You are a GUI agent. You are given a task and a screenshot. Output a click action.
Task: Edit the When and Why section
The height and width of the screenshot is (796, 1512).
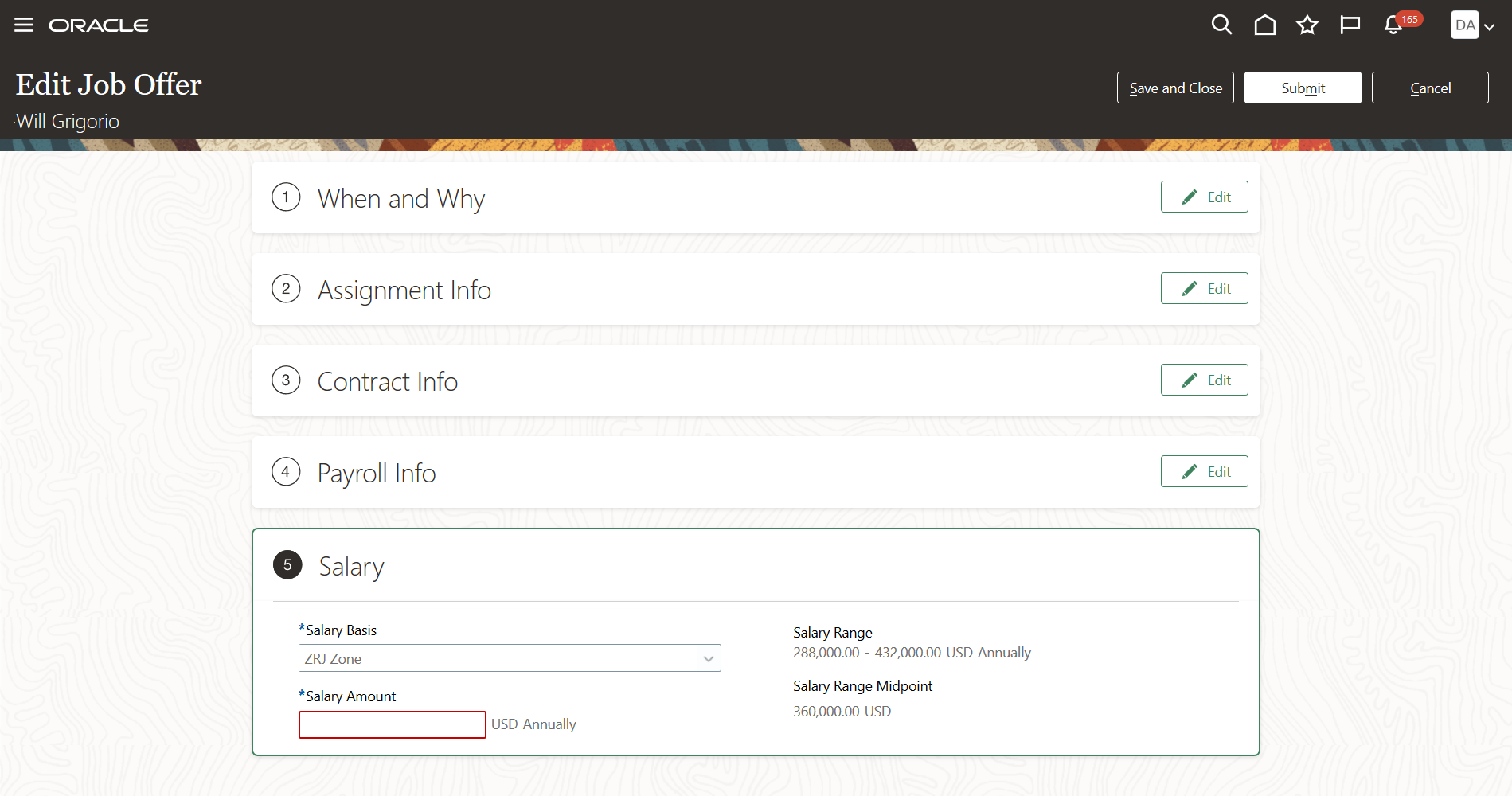[x=1204, y=197]
